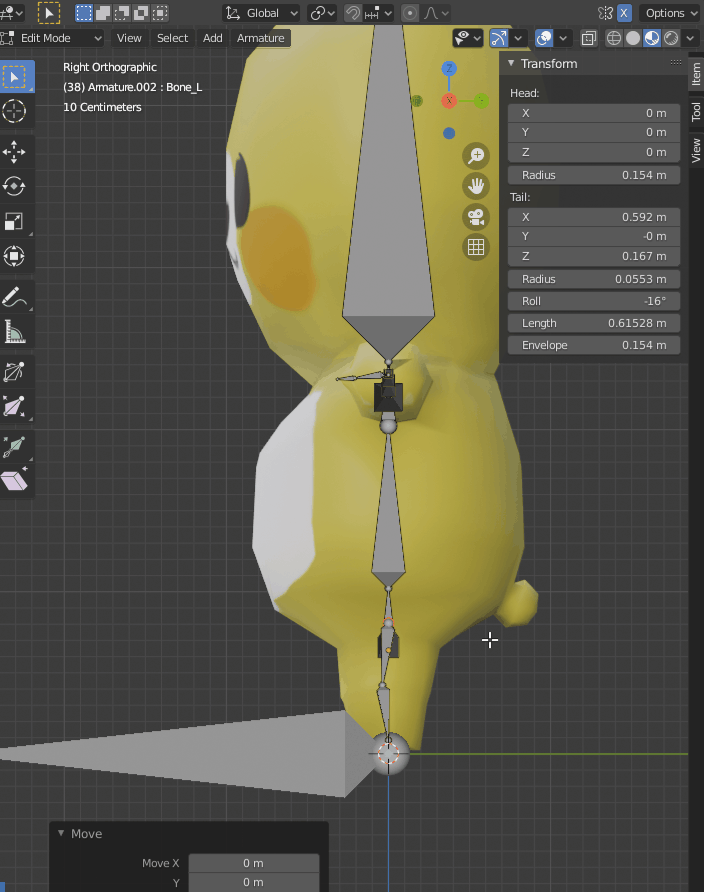Pick the combined Transform tool
The width and height of the screenshot is (704, 892).
click(x=14, y=256)
